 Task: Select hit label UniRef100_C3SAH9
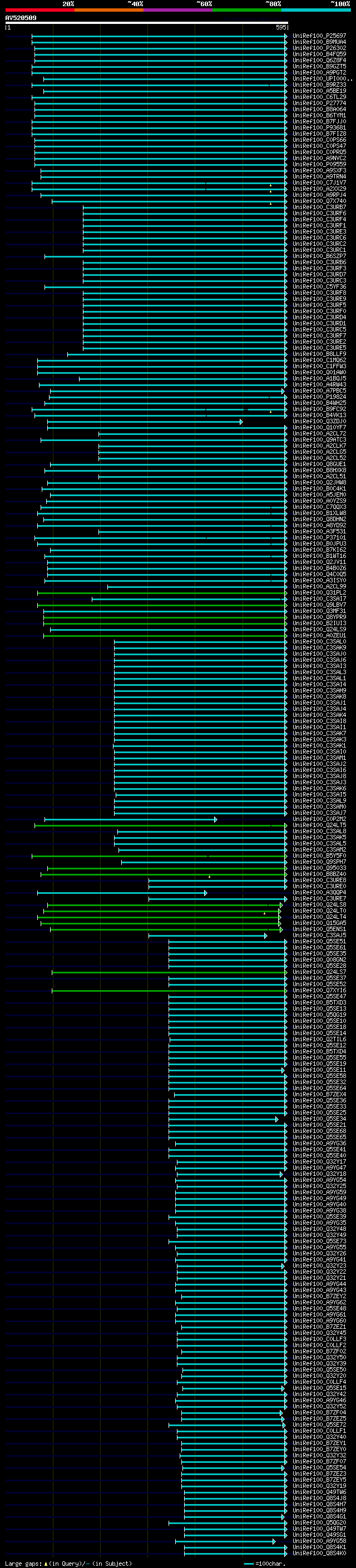pos(319,690)
